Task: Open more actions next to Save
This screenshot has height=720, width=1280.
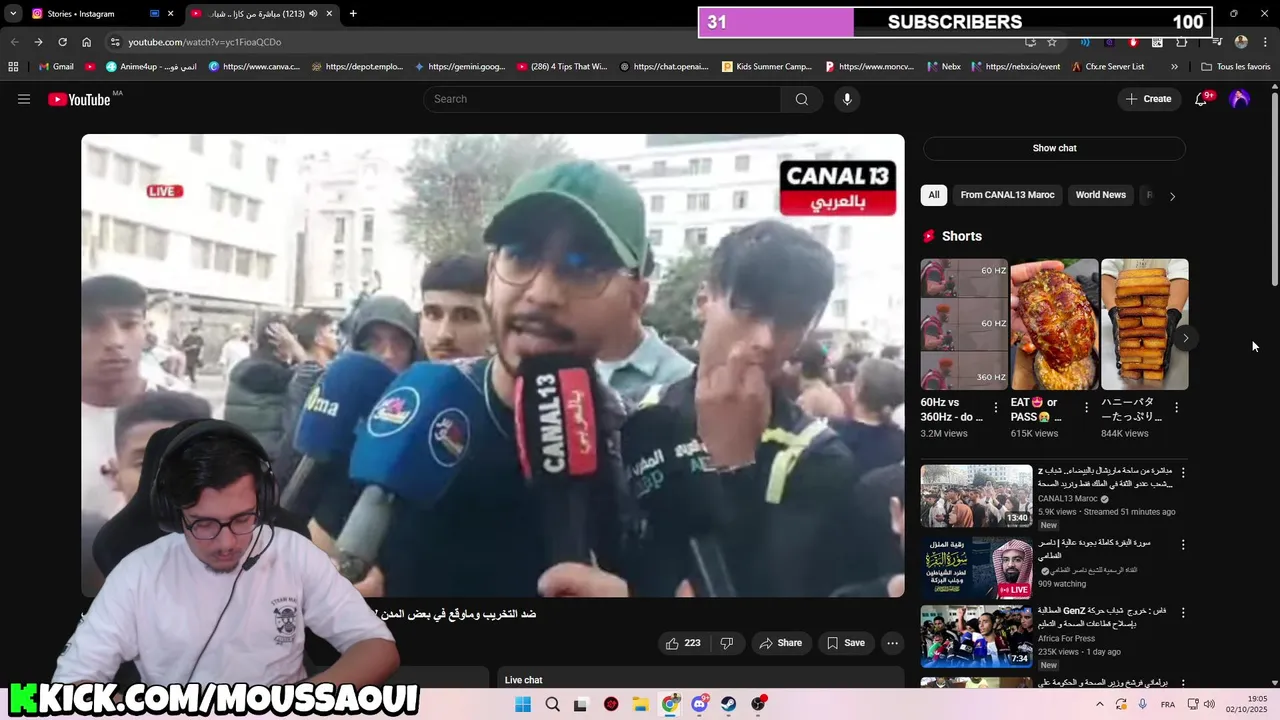Action: [x=892, y=643]
